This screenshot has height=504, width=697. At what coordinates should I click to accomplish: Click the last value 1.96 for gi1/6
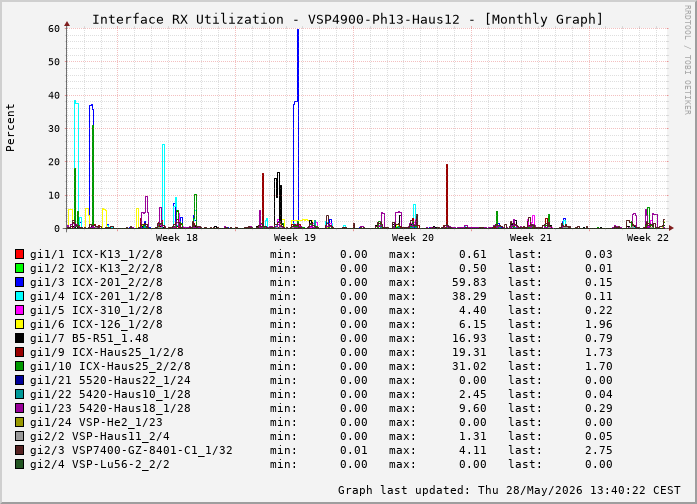click(x=598, y=324)
